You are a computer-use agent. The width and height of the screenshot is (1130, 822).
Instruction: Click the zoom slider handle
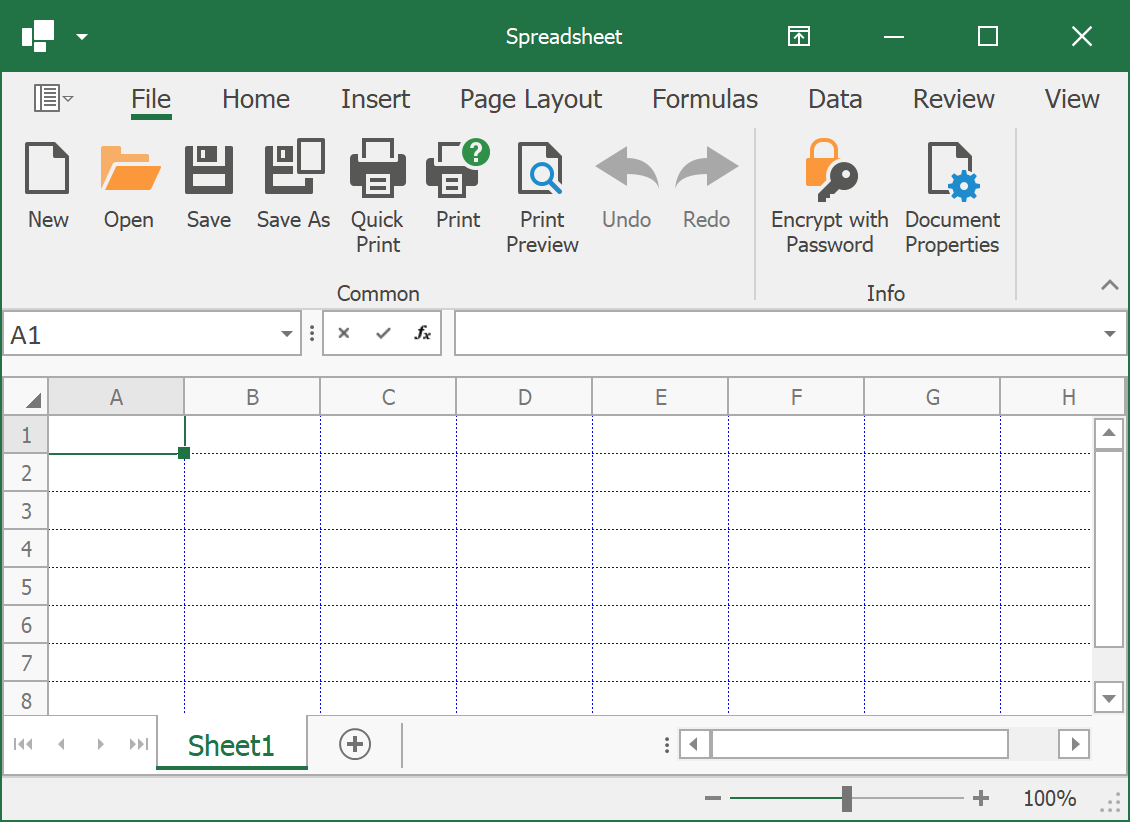pos(847,798)
